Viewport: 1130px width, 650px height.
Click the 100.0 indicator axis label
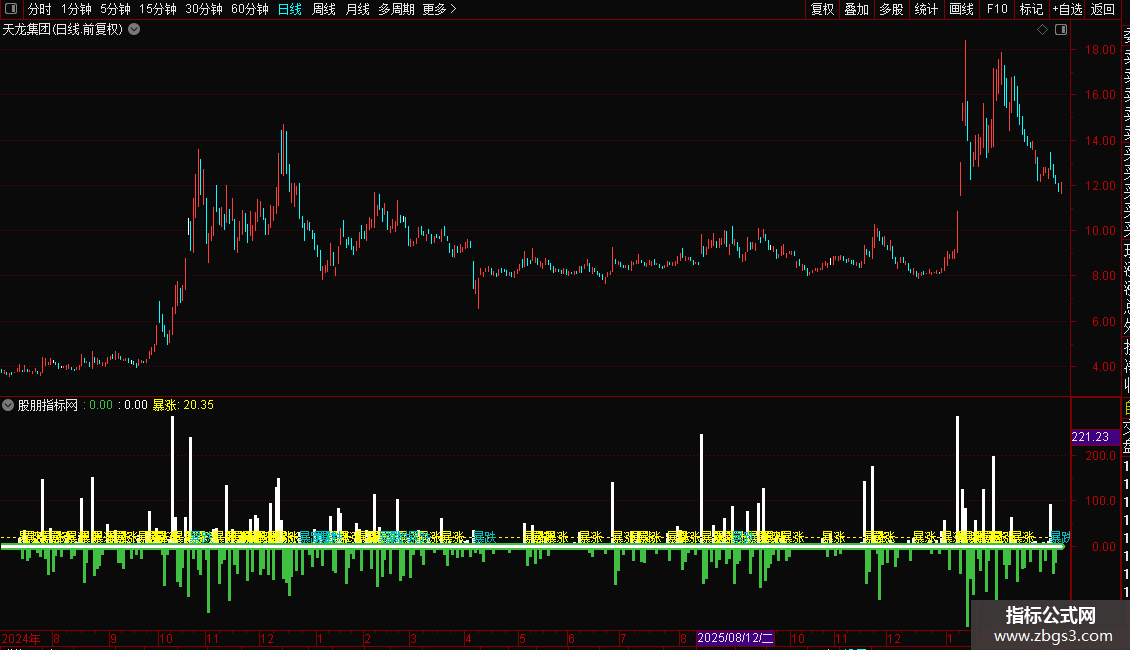click(x=1100, y=501)
